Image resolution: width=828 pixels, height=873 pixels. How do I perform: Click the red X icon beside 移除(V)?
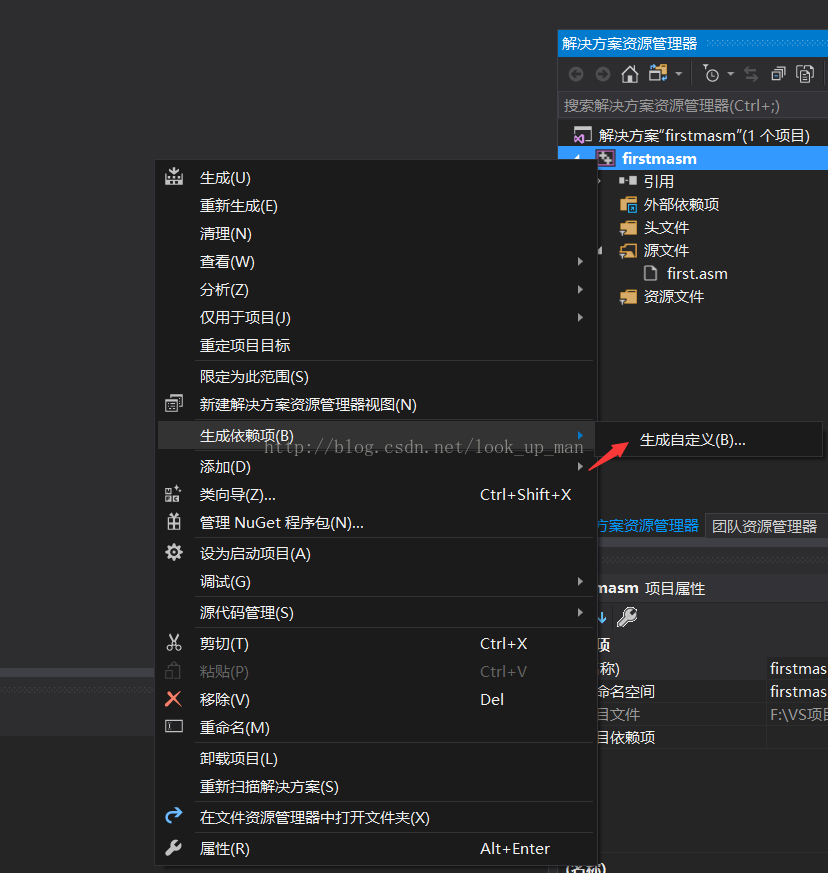point(173,699)
